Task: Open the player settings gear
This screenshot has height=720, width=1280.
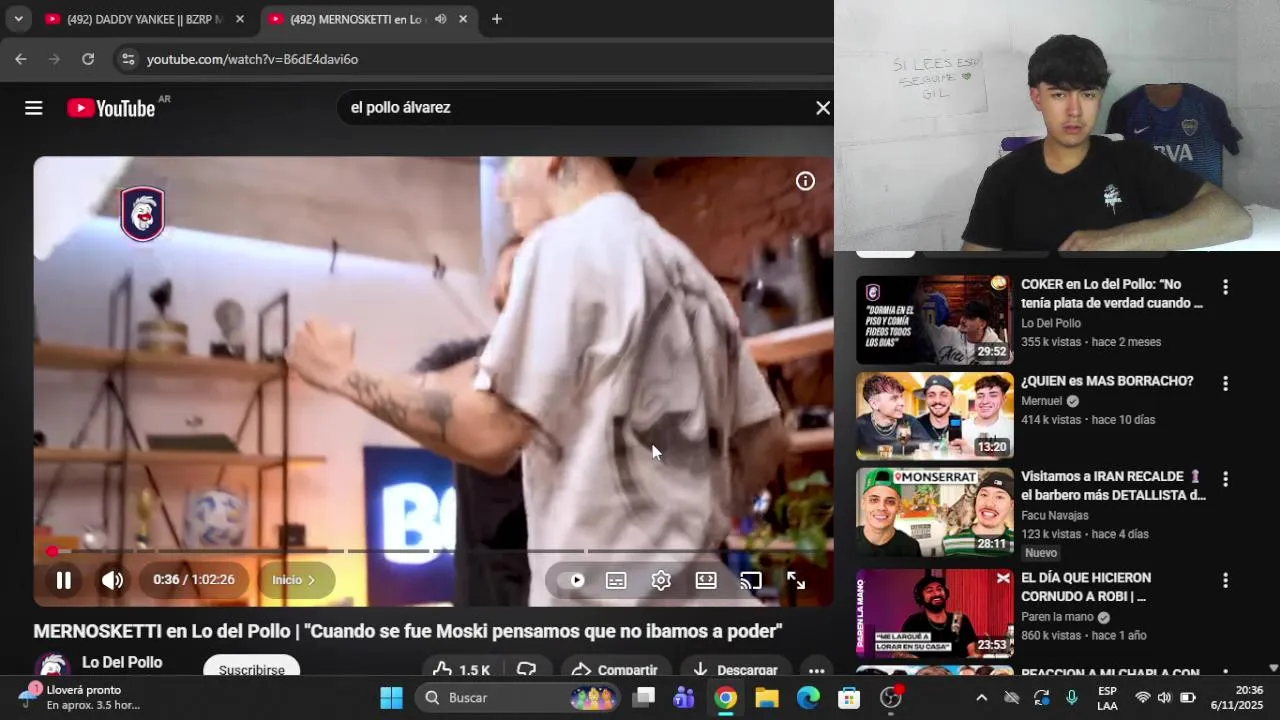Action: click(x=661, y=580)
